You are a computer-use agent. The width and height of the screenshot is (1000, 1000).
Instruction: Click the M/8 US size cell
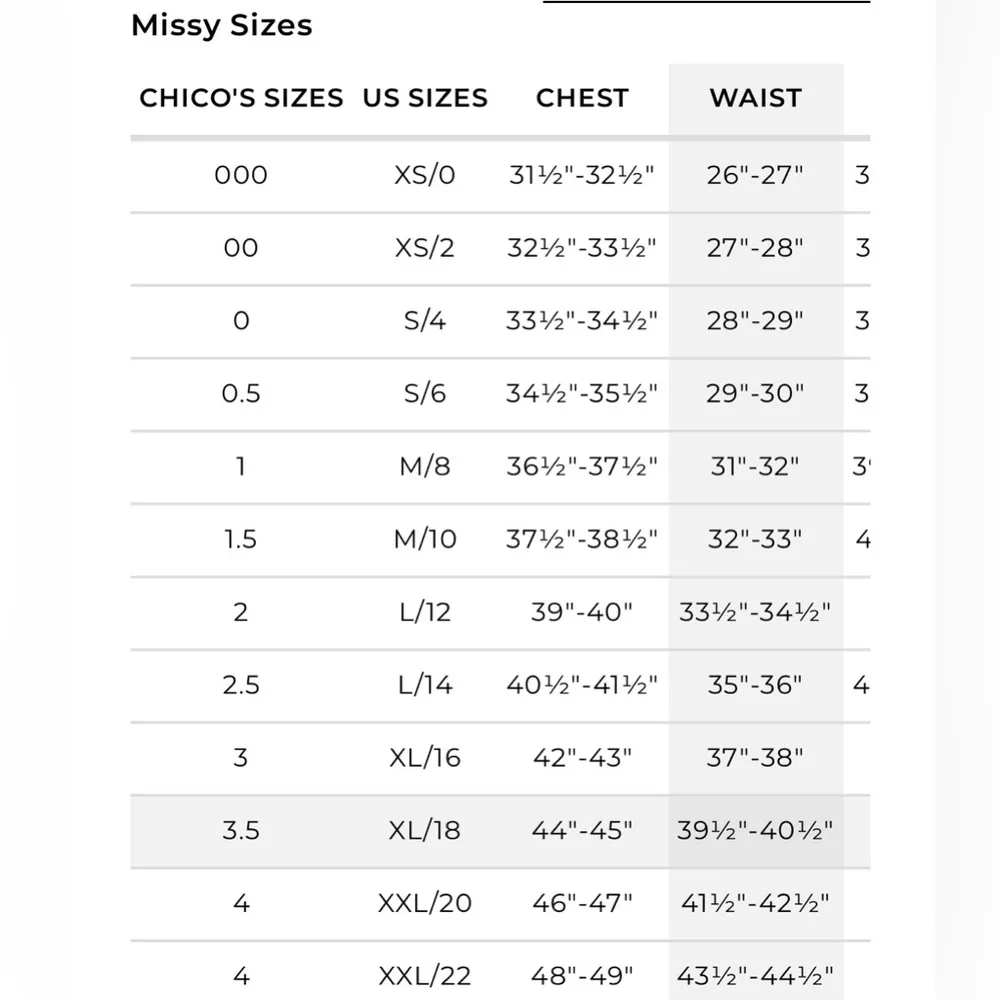pyautogui.click(x=425, y=466)
